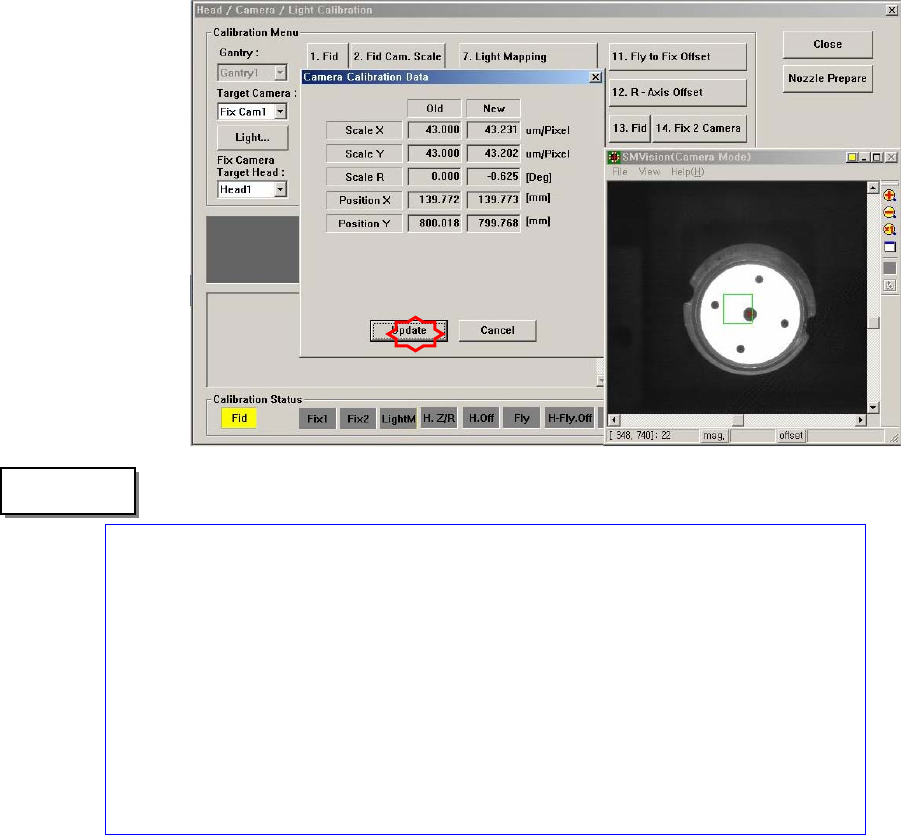Click the Fix1 status indicator
Screen dimensions: 901x835
coord(317,418)
